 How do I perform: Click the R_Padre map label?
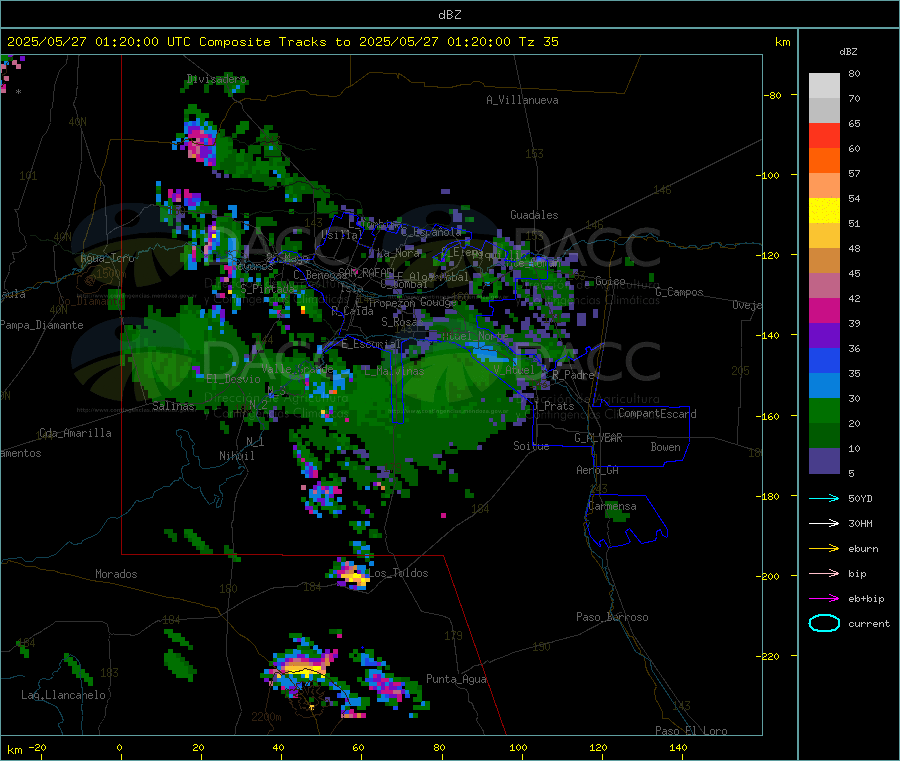[x=573, y=375]
